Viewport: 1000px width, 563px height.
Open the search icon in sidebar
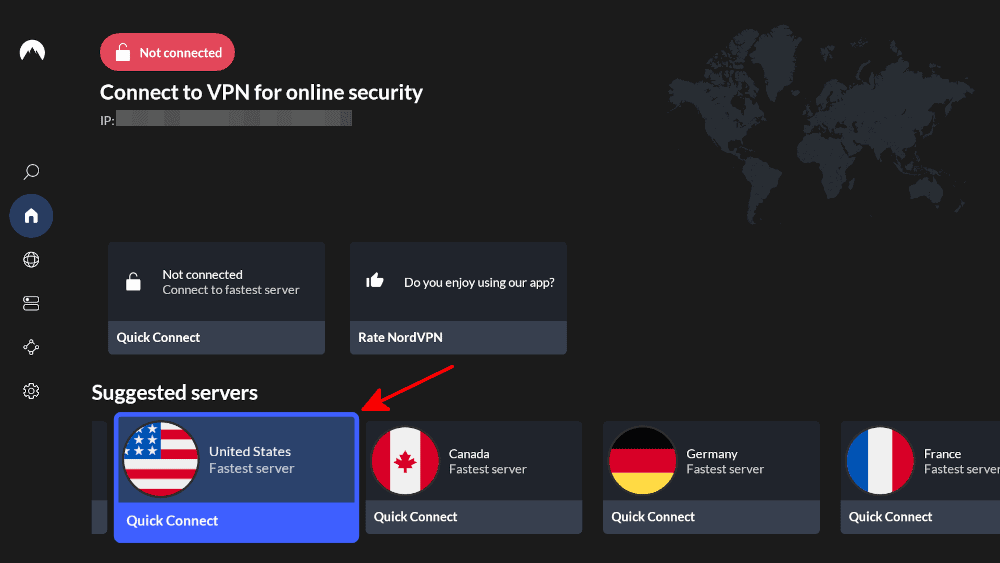(x=31, y=172)
